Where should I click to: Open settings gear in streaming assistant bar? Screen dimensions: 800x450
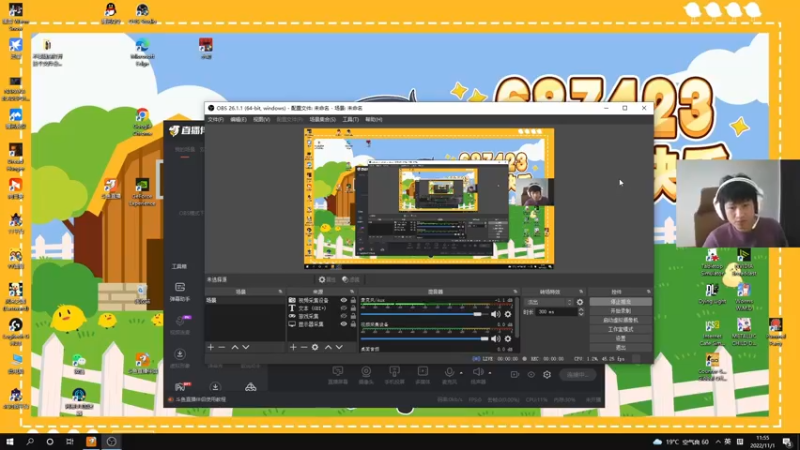[x=547, y=374]
